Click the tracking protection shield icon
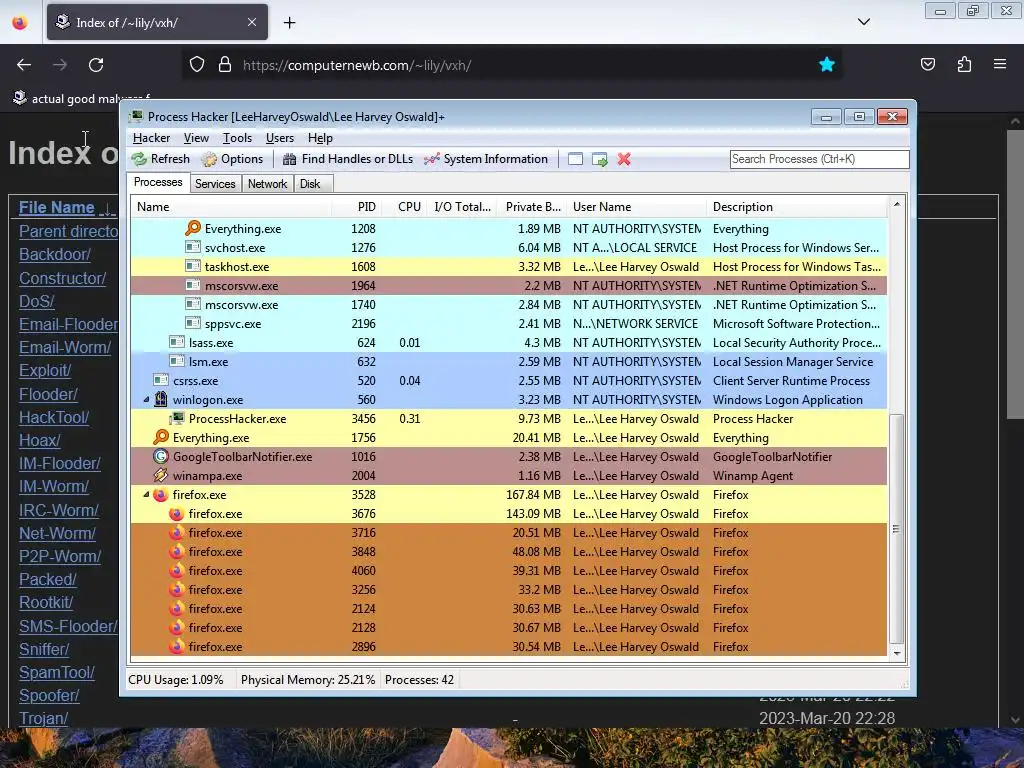1024x768 pixels. pos(197,65)
